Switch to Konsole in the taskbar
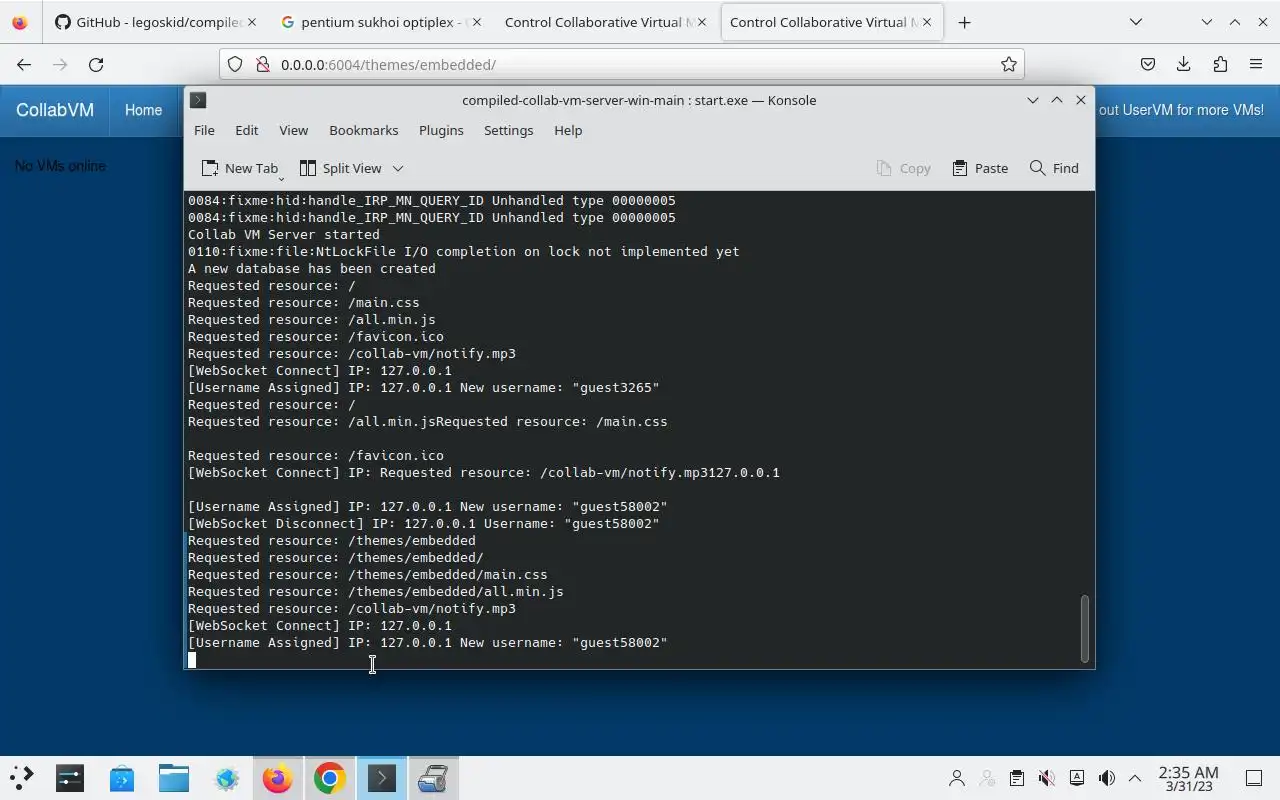This screenshot has width=1280, height=800. tap(382, 778)
